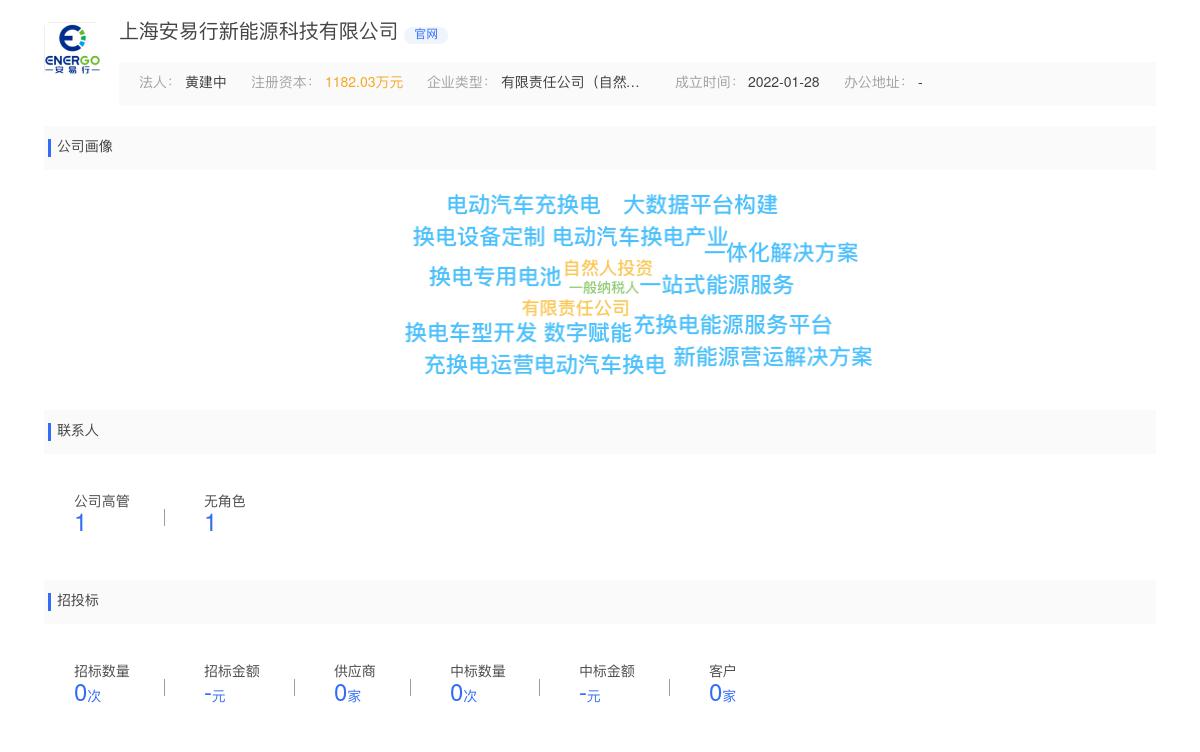Click the 官网 badge beside the company name
This screenshot has width=1200, height=752.
(426, 34)
